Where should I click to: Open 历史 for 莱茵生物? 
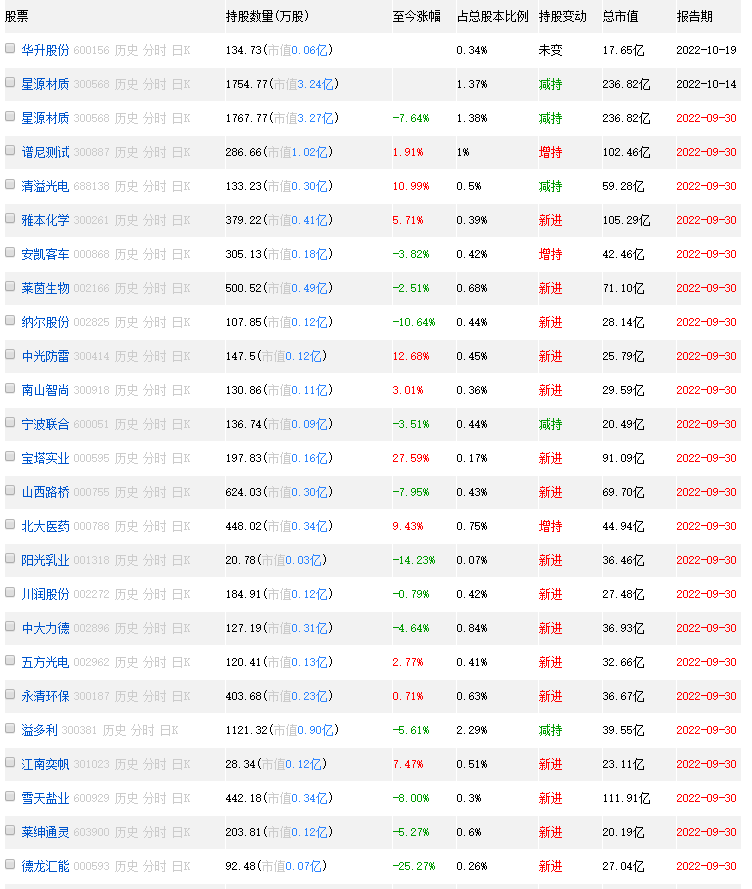click(126, 289)
